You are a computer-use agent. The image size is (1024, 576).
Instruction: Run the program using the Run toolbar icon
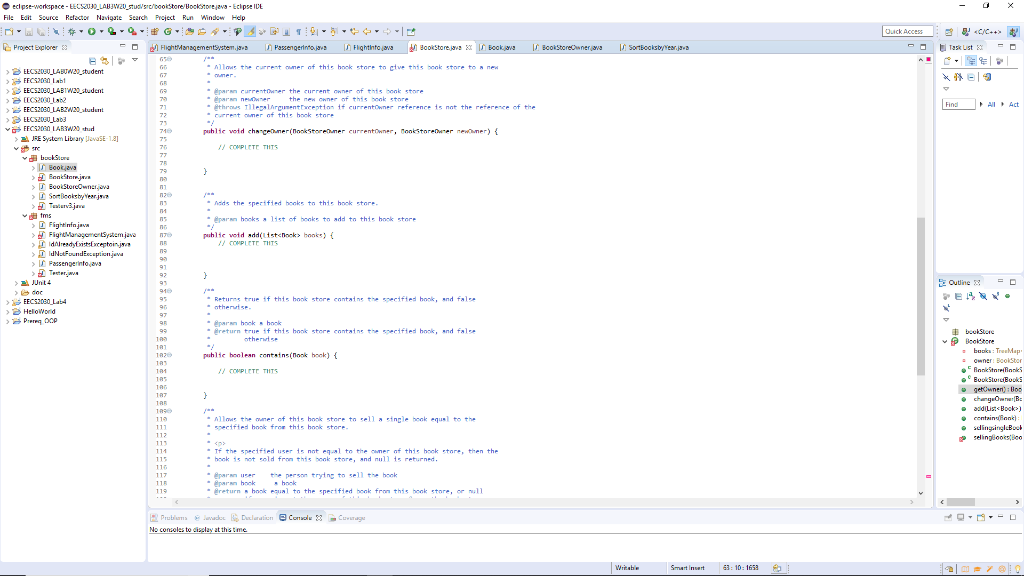click(x=92, y=33)
